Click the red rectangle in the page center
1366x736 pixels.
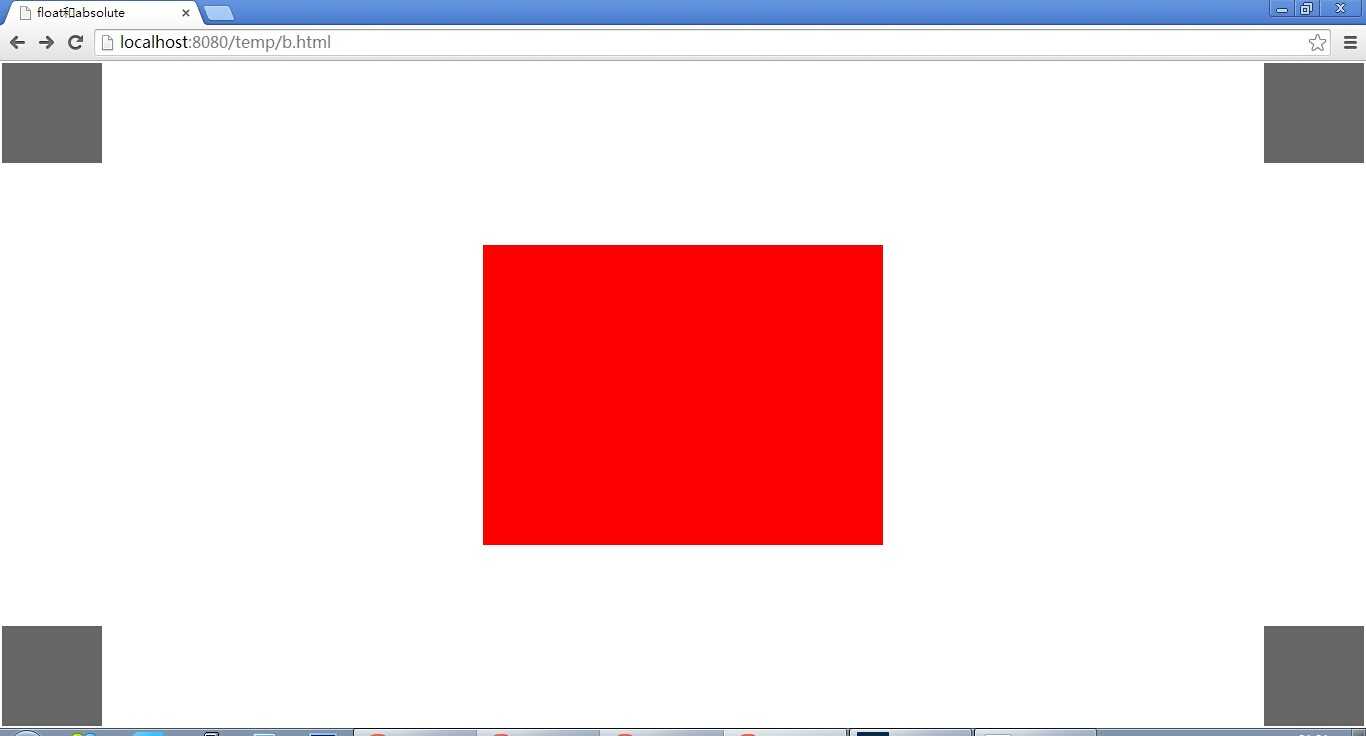(683, 395)
